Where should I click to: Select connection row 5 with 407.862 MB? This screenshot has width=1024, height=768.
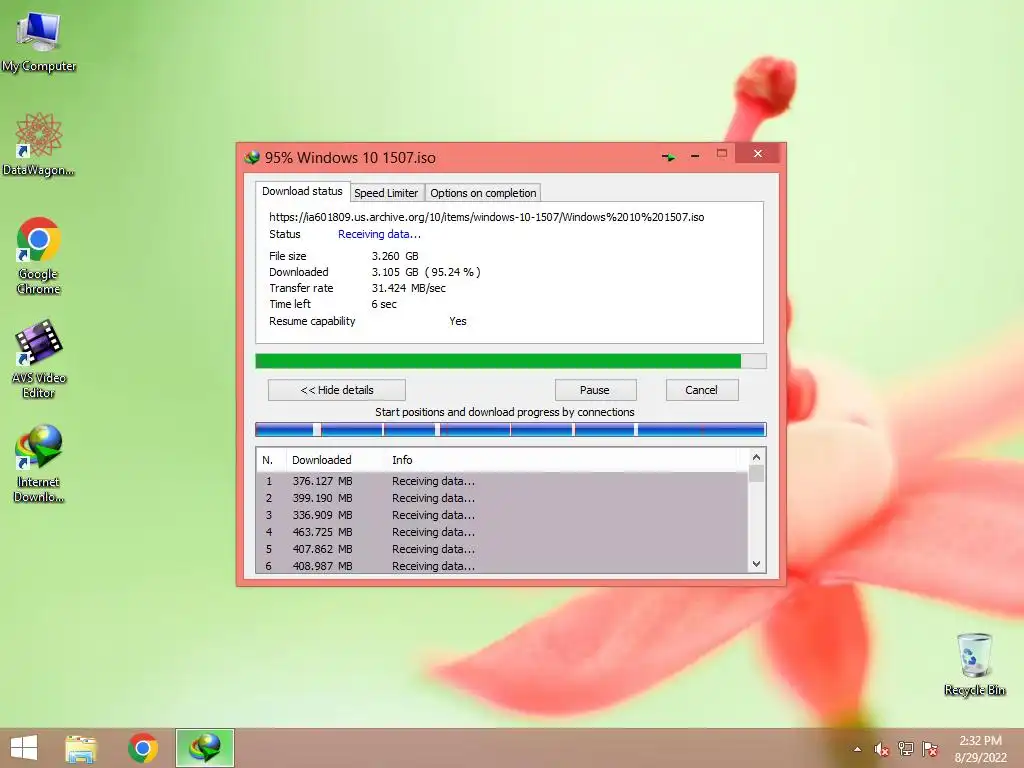502,549
